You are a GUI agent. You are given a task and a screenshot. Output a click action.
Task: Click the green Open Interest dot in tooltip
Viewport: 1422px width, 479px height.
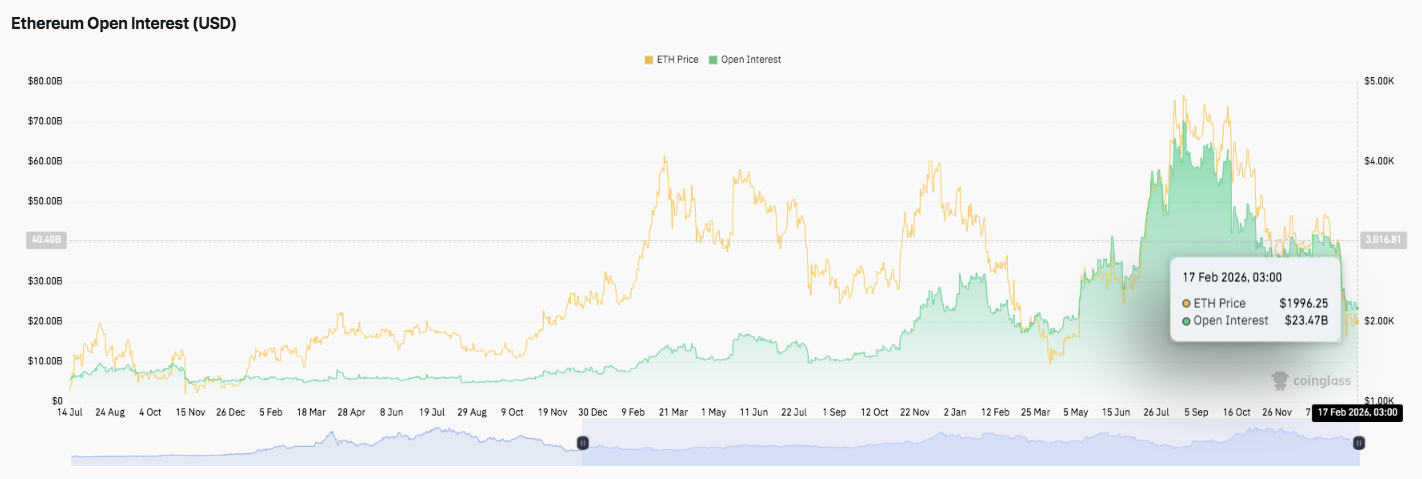1186,321
